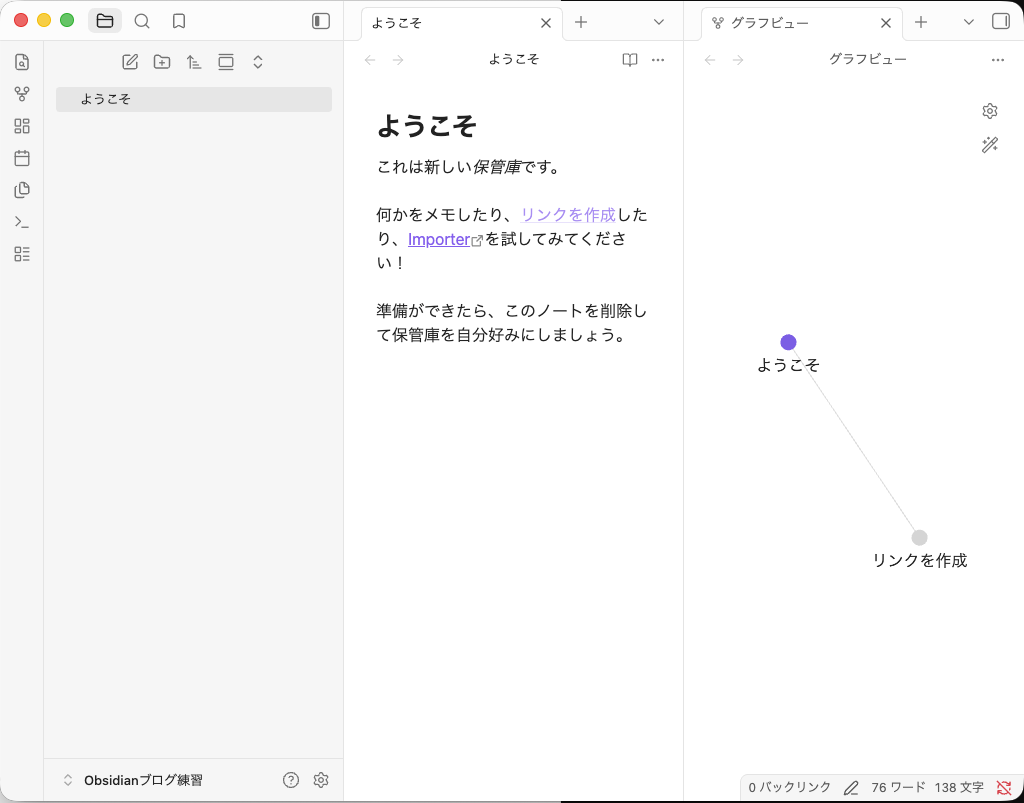
Task: Close the グラフビュー tab
Action: (x=886, y=23)
